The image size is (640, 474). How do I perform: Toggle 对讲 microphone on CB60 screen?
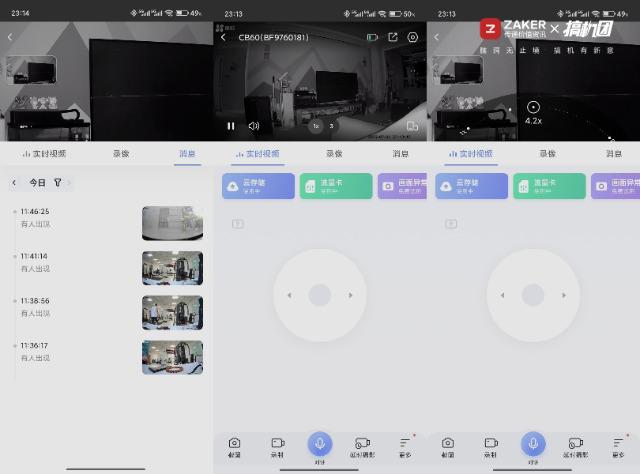(320, 444)
